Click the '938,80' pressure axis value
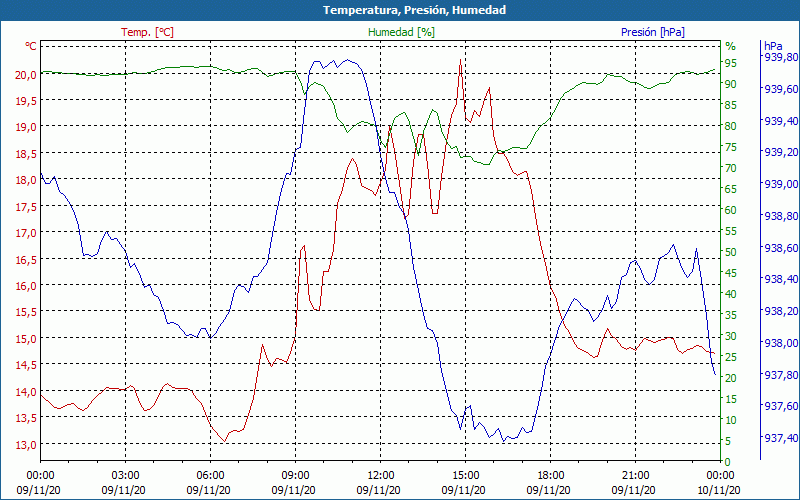Viewport: 800px width, 500px height. coord(782,216)
